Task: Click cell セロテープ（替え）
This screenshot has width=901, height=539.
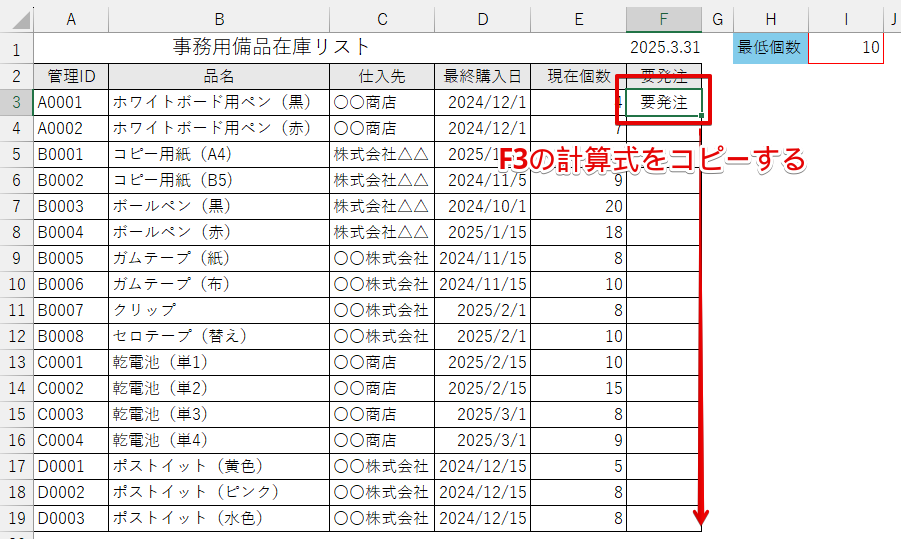Action: pos(219,336)
